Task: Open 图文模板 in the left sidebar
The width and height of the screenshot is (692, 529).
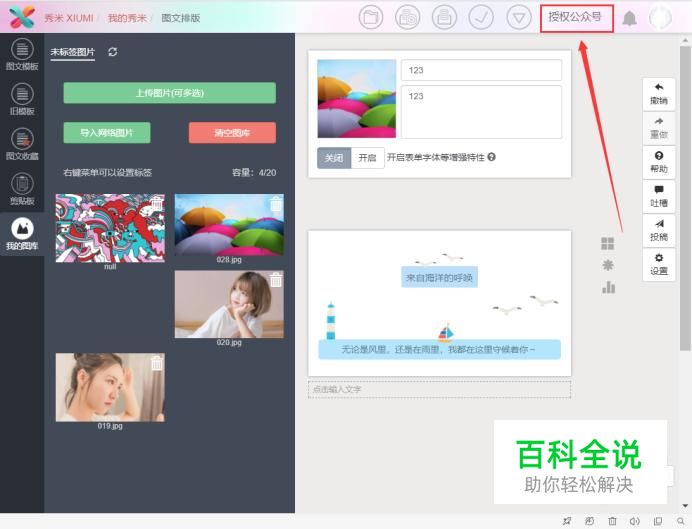Action: tap(22, 55)
